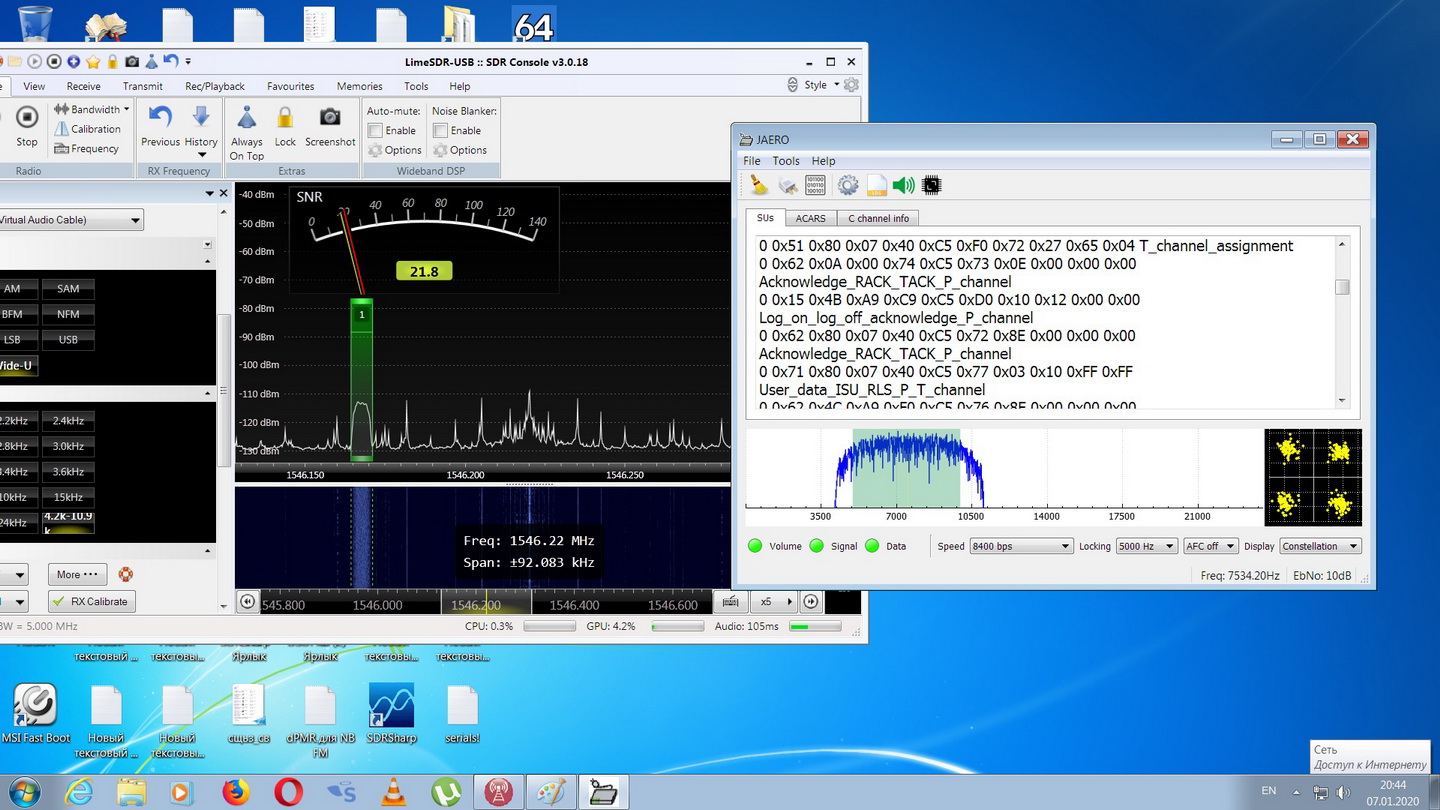This screenshot has height=810, width=1440.
Task: Click the Lock icon in Extras group
Action: pos(285,126)
